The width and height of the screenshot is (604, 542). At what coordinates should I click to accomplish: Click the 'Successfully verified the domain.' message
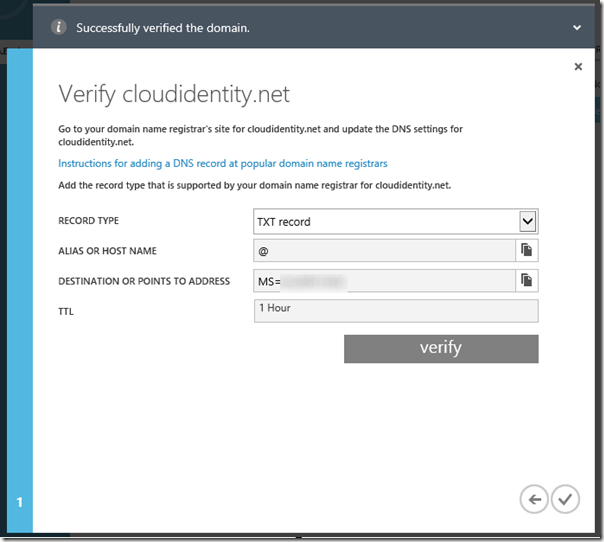point(163,28)
